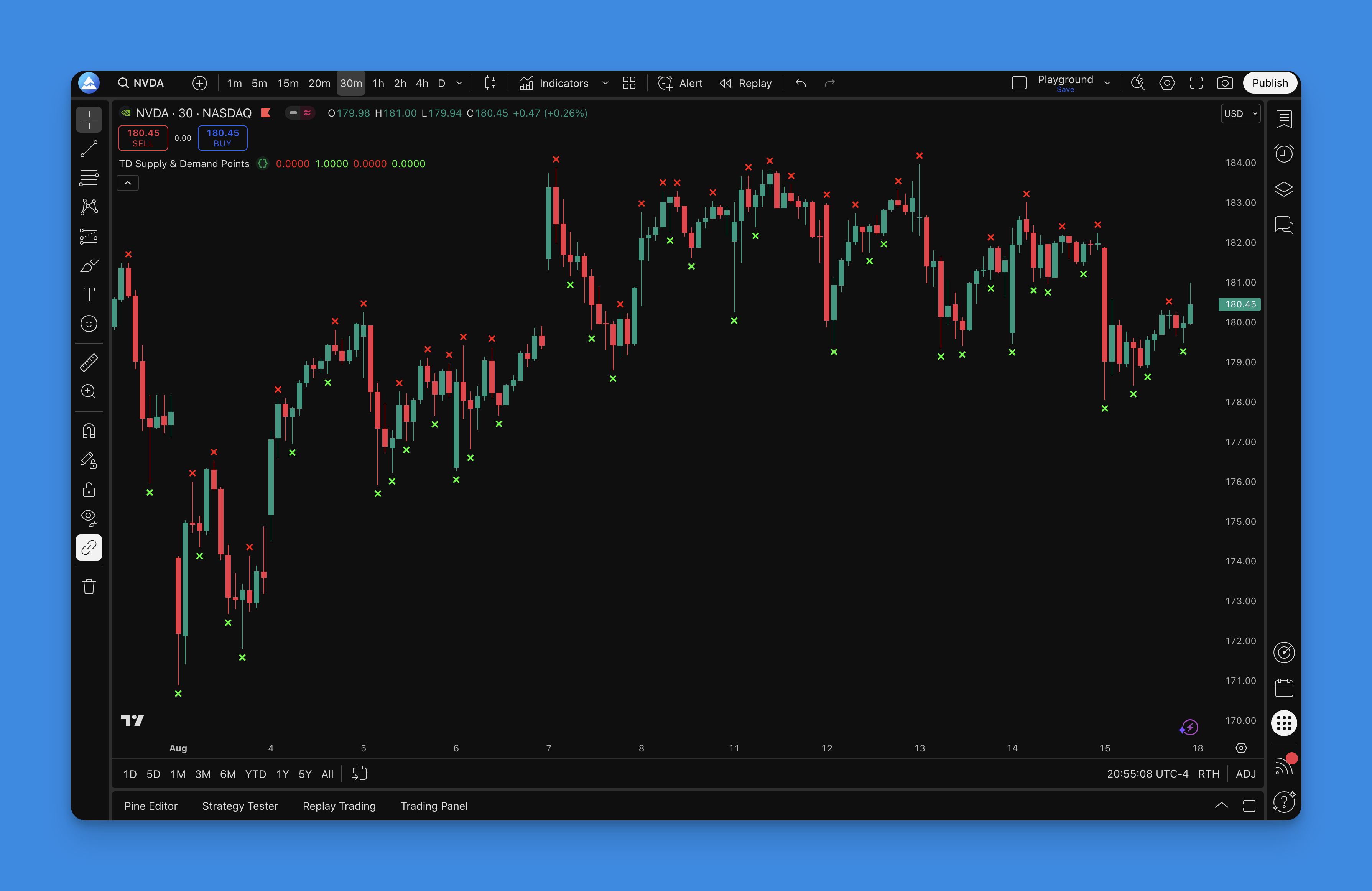Switch to the 5m timeframe

pyautogui.click(x=260, y=83)
